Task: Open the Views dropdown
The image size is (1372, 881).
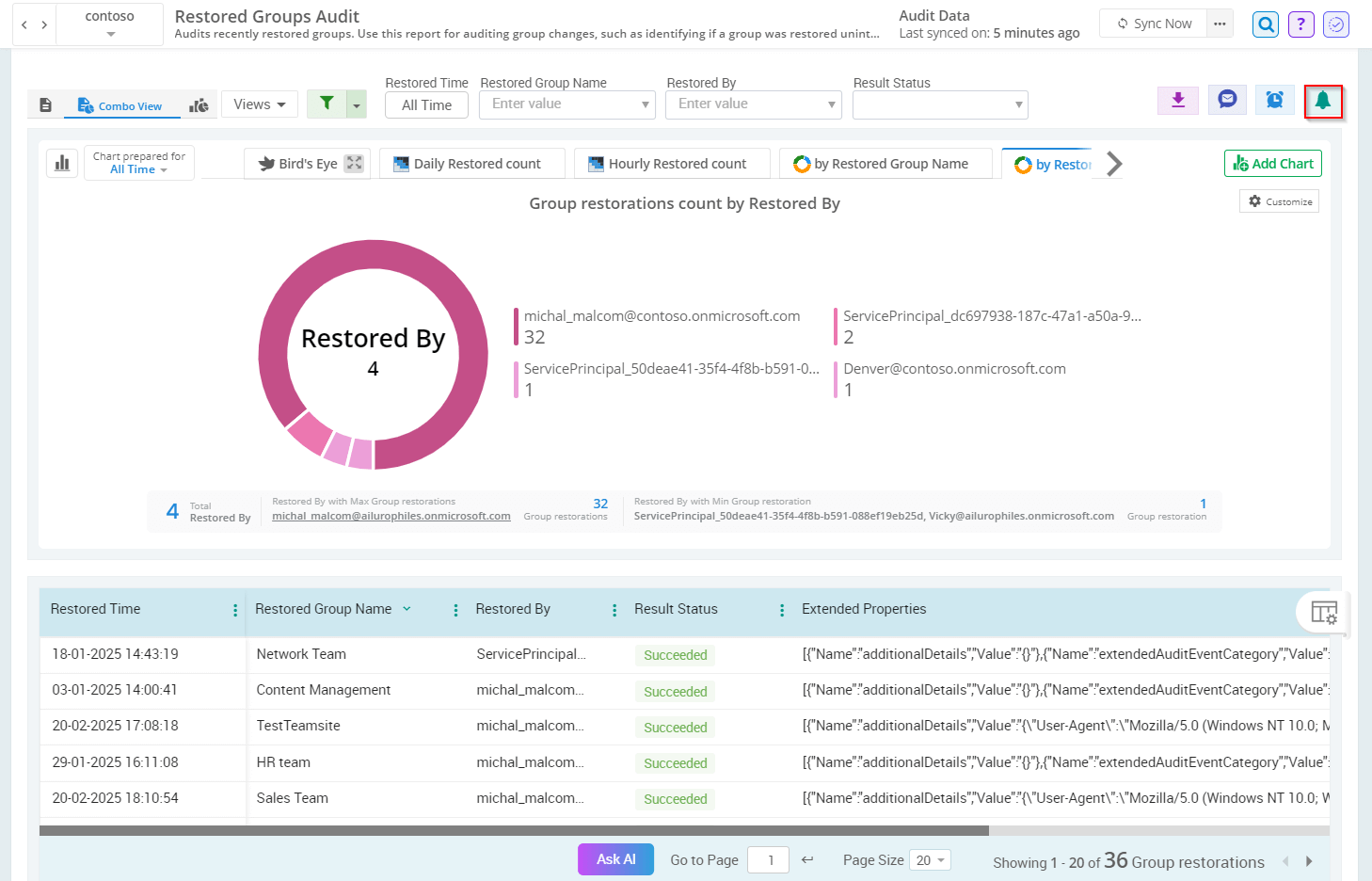Action: pyautogui.click(x=259, y=104)
